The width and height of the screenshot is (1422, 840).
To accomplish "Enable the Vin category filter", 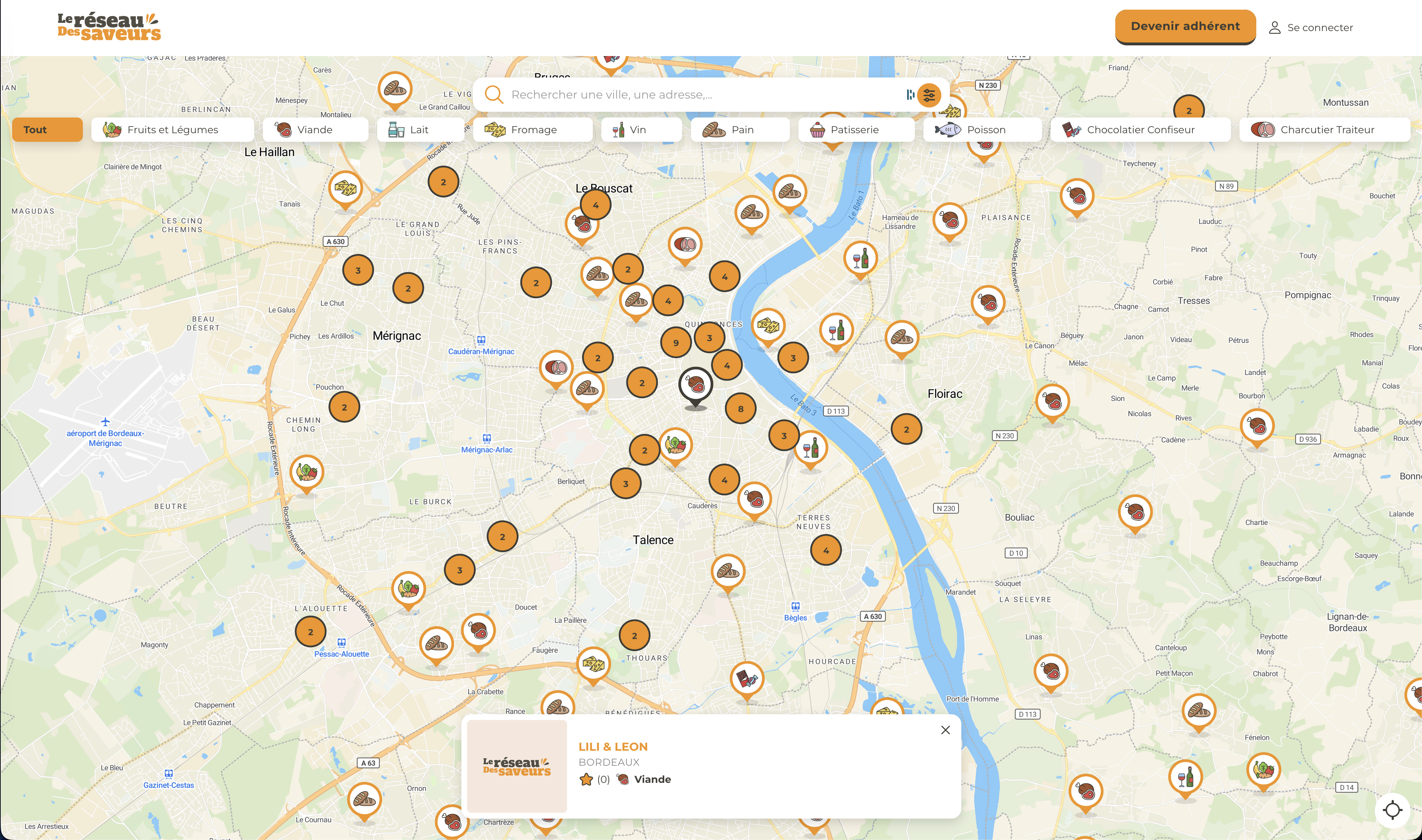I will (641, 130).
